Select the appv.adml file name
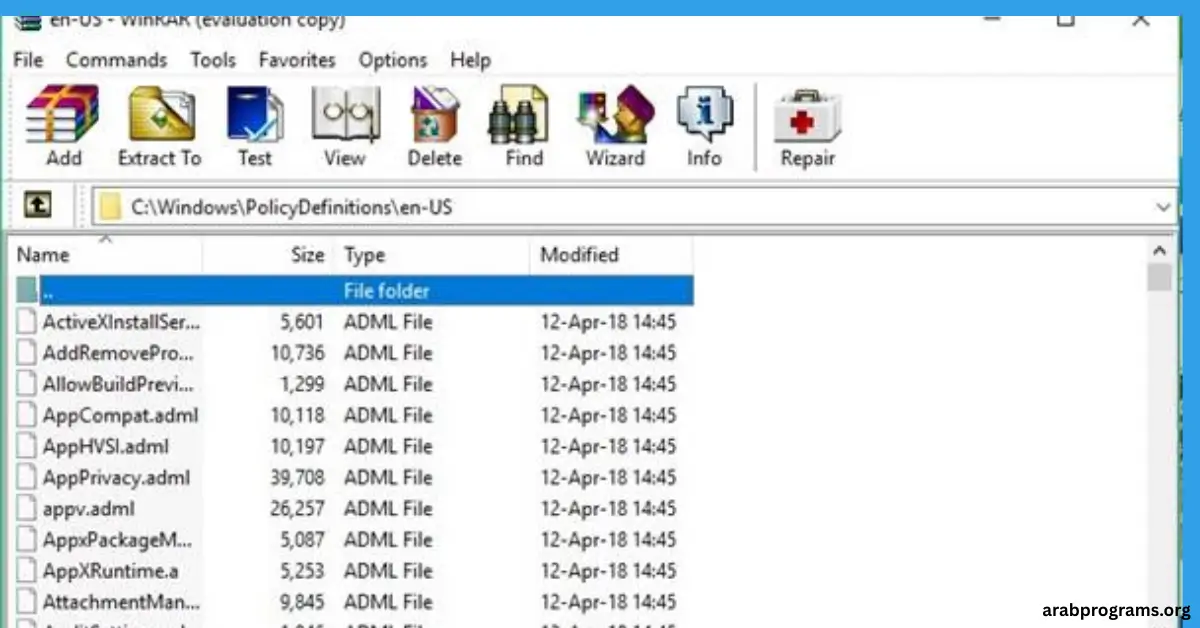Screen dimensions: 1200x628 tap(88, 508)
